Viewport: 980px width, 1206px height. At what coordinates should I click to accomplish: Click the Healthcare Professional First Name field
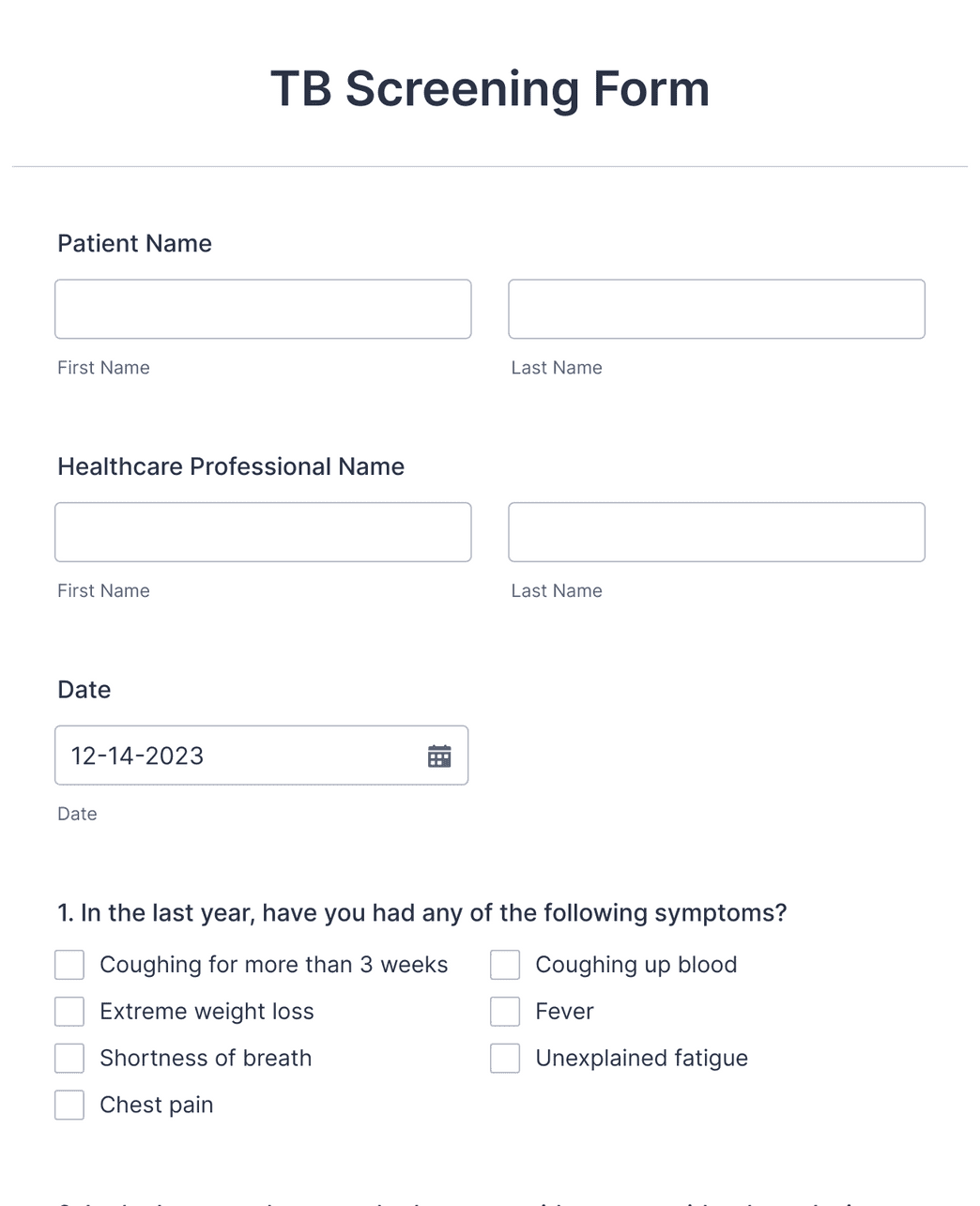click(263, 532)
